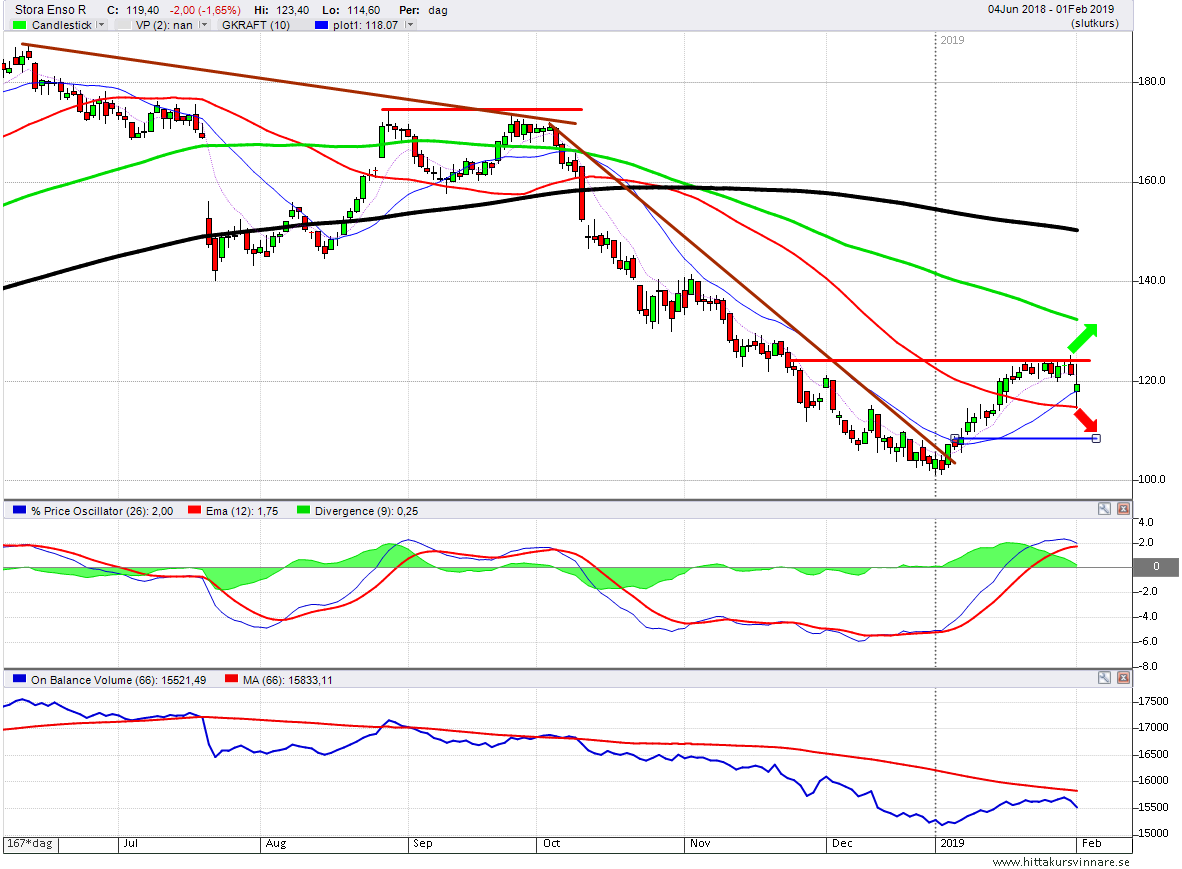Click the Dec marker on time axis

[x=842, y=843]
